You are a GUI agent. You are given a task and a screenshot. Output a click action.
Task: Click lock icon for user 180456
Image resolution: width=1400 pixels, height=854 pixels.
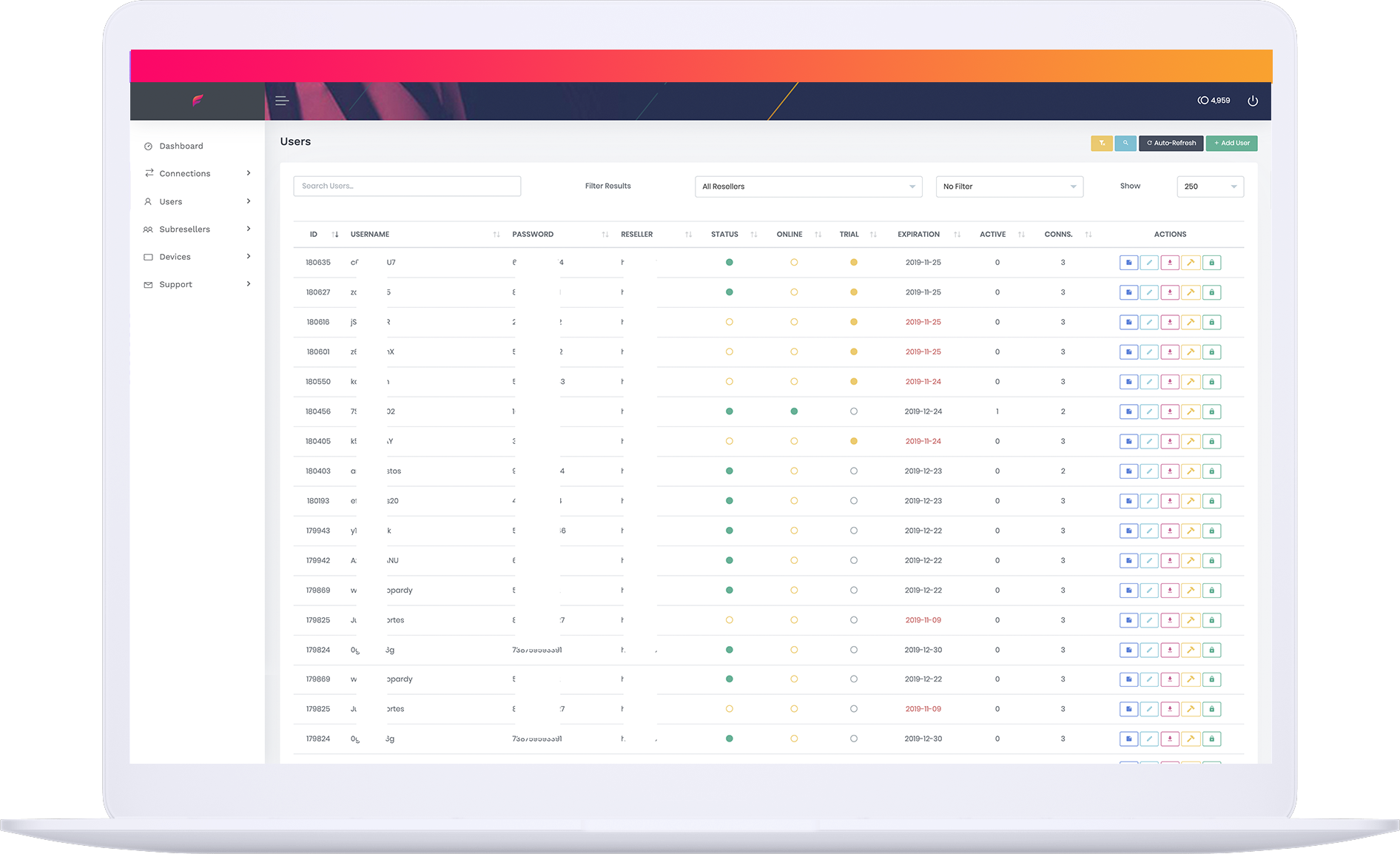[x=1211, y=411]
